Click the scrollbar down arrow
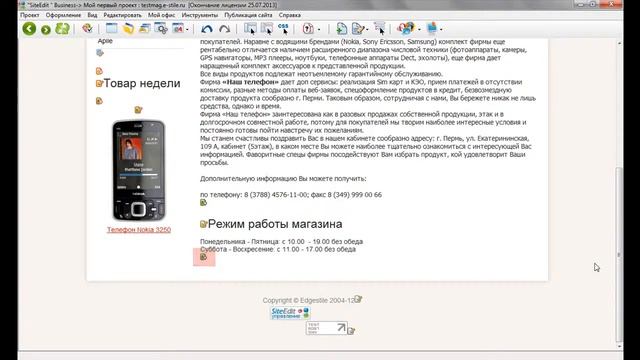Viewport: 640px width, 360px height. (x=620, y=346)
